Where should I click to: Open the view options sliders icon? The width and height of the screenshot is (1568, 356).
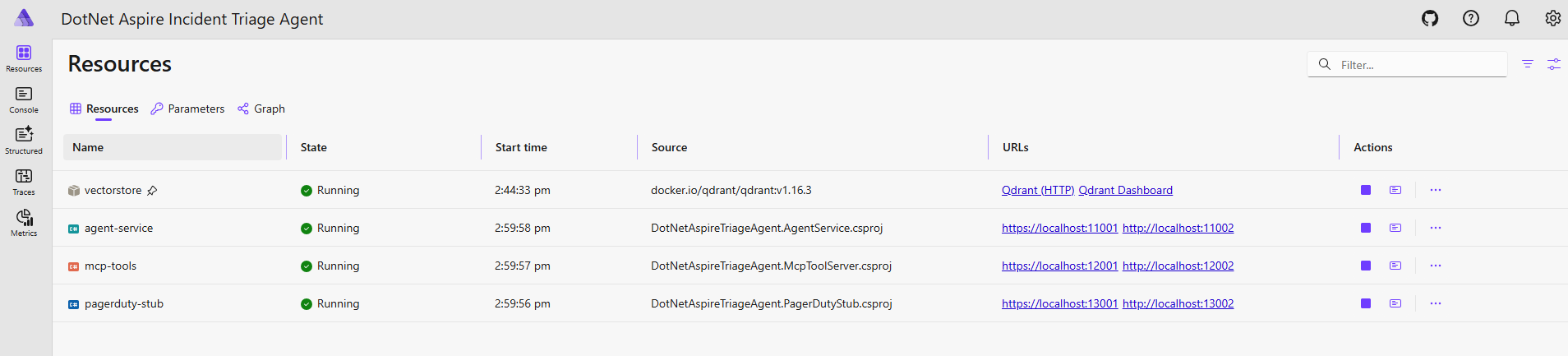(1554, 64)
